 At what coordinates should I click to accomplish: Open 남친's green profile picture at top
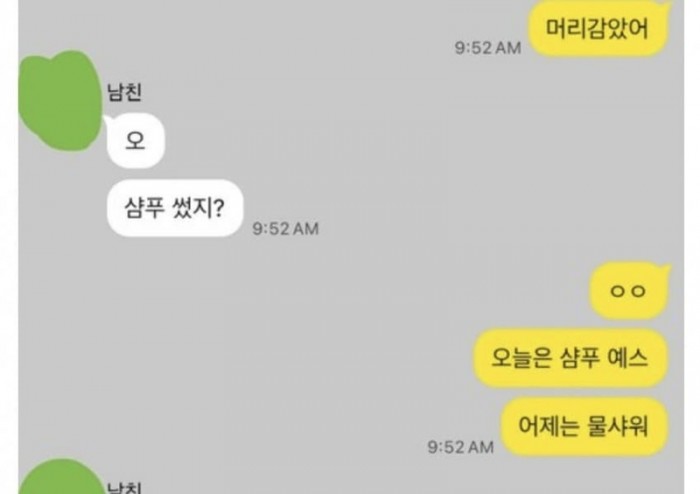(60, 101)
